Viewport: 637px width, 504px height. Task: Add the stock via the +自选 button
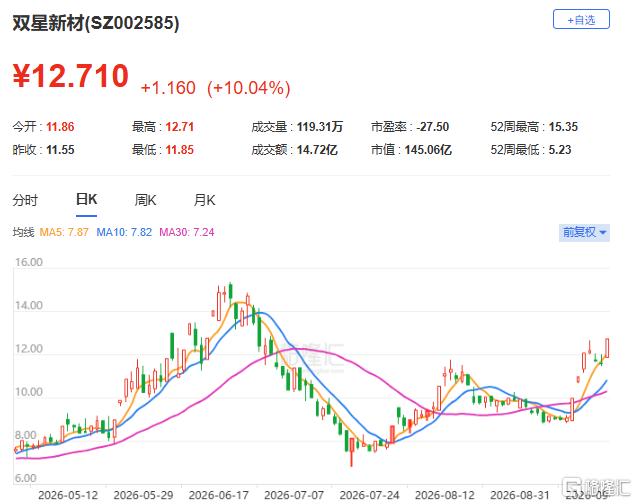point(581,19)
